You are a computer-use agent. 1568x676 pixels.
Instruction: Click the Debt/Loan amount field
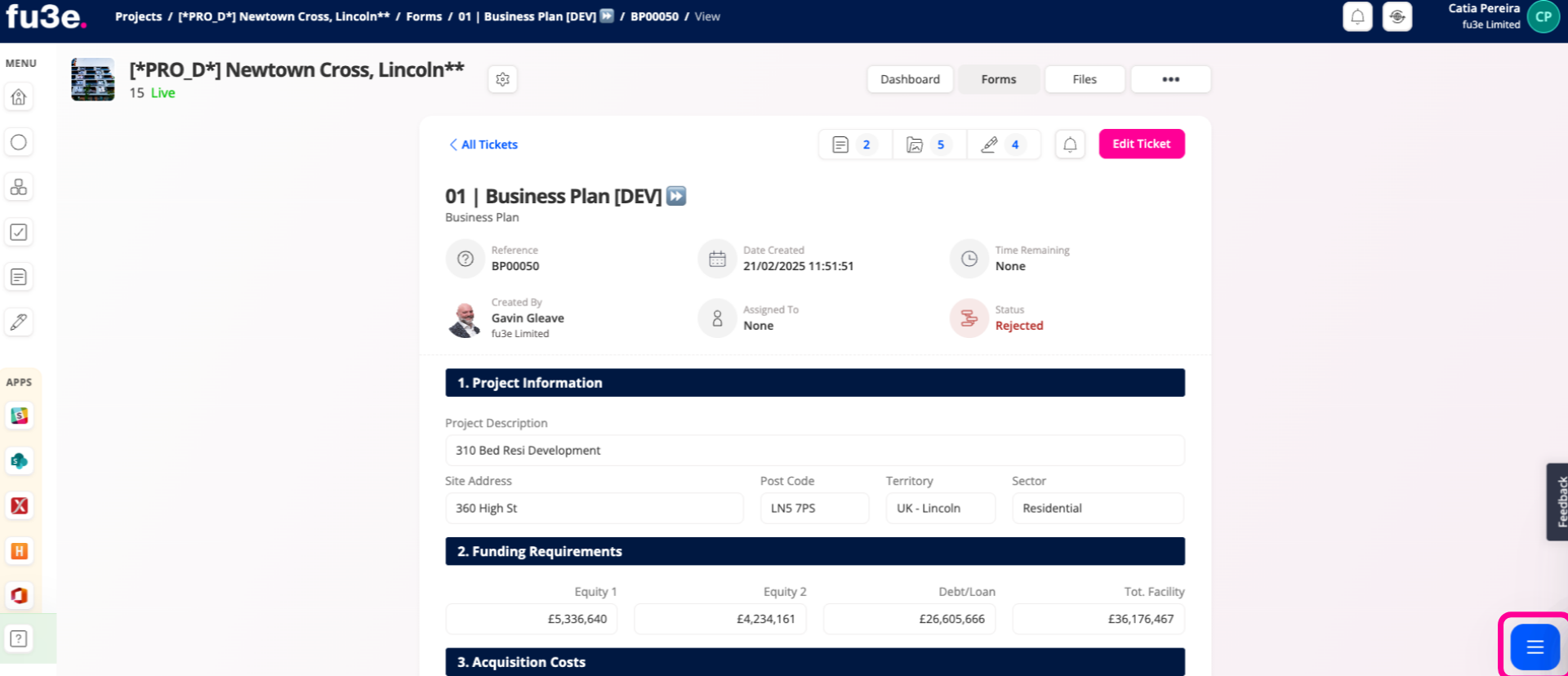coord(910,619)
